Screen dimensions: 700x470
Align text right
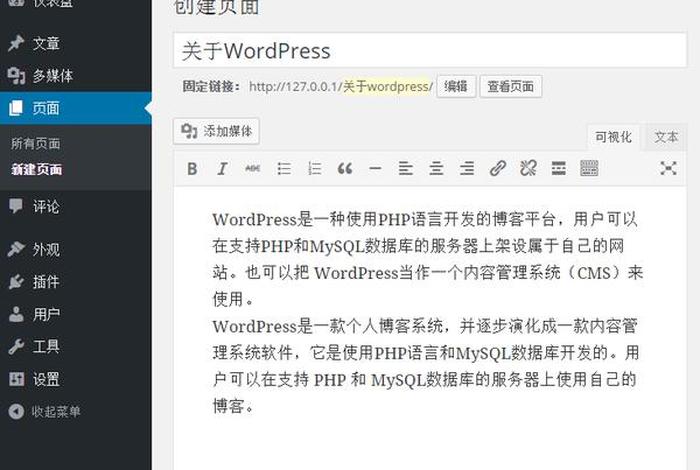pyautogui.click(x=467, y=169)
